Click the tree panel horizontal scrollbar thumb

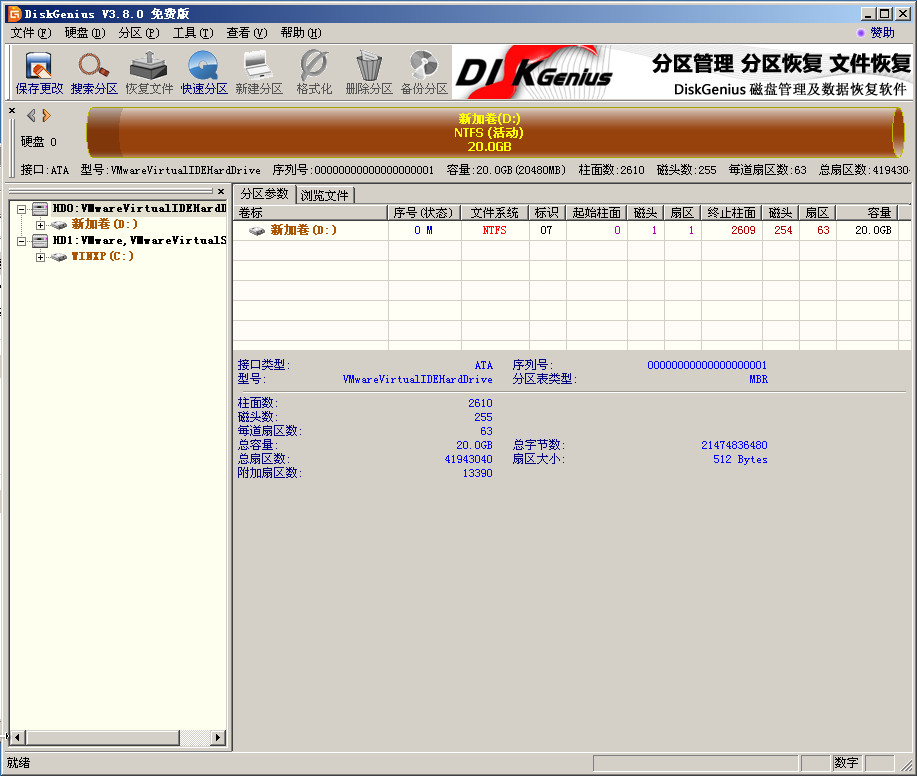point(102,737)
